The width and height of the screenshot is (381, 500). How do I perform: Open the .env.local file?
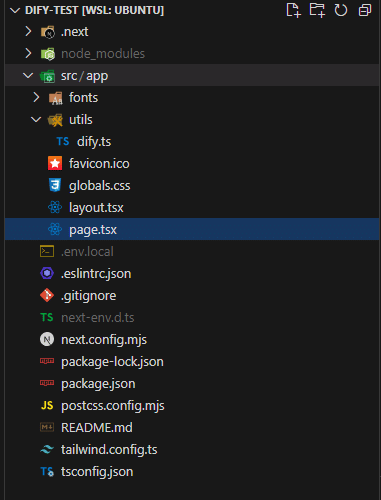click(x=87, y=252)
